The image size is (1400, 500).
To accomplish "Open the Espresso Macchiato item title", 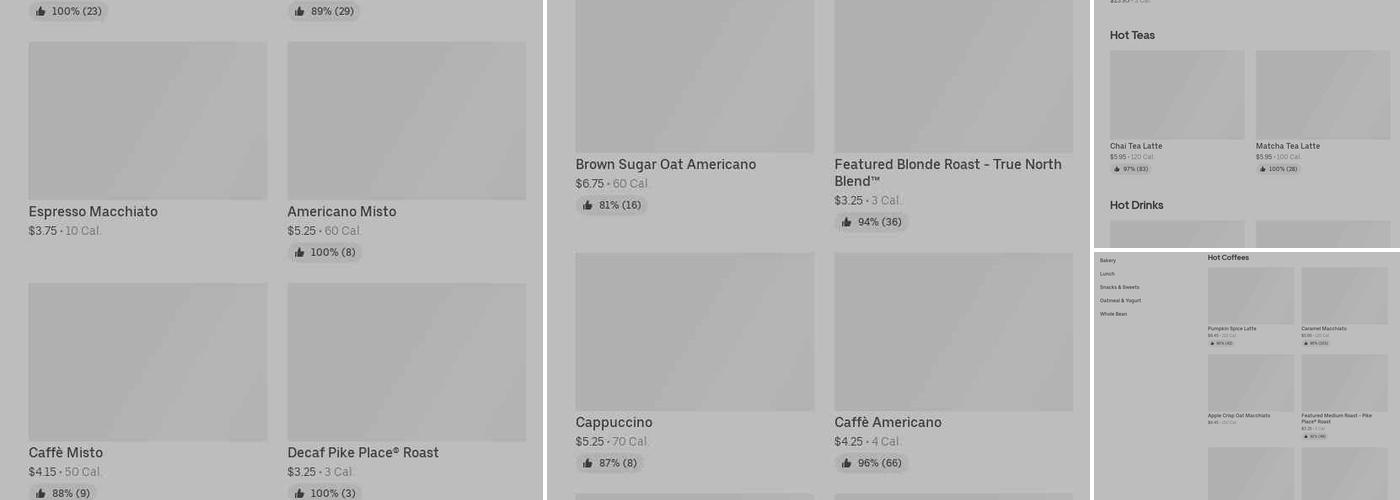I will [93, 212].
